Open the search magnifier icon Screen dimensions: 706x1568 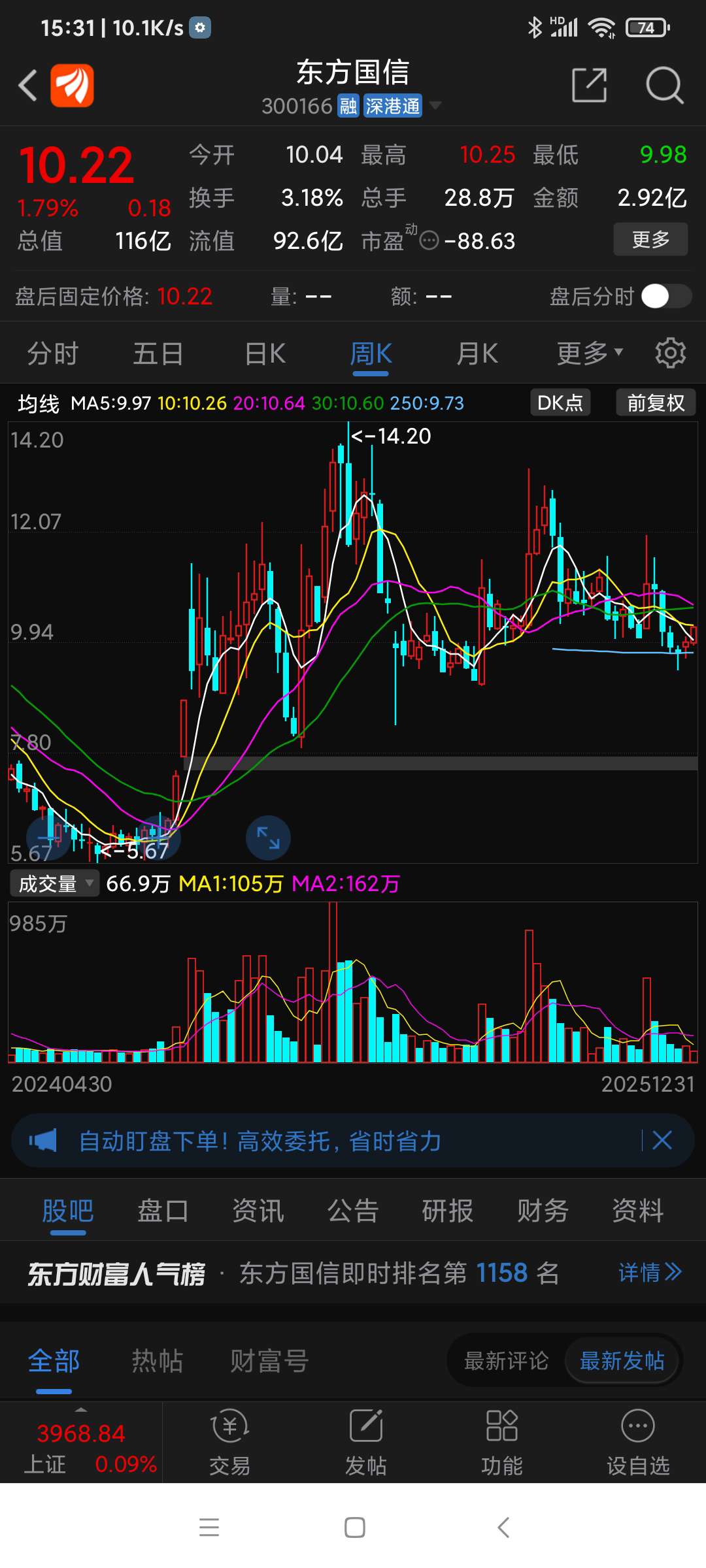[x=664, y=85]
